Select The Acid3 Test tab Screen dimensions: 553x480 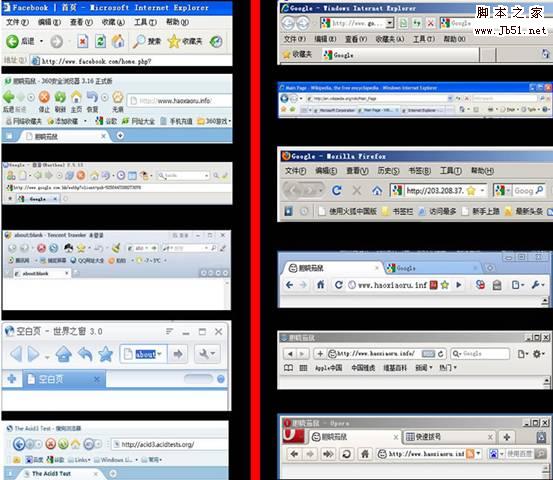60,474
